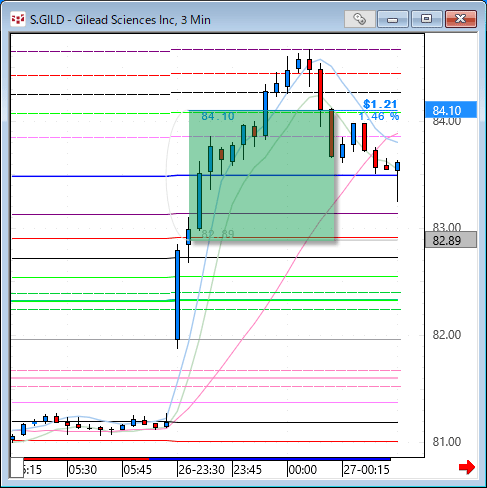This screenshot has height=488, width=487.
Task: Click the tall blue gap-up candle
Action: click(x=177, y=295)
